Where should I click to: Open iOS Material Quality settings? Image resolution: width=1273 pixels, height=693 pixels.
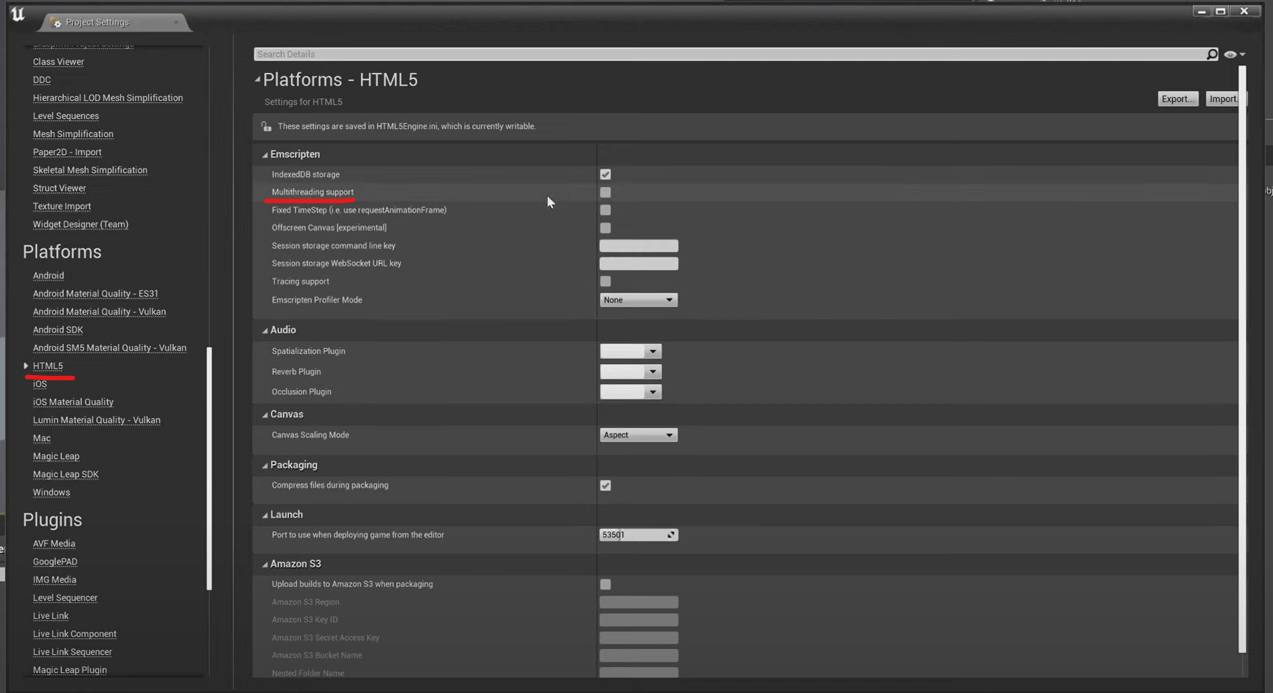(x=73, y=402)
